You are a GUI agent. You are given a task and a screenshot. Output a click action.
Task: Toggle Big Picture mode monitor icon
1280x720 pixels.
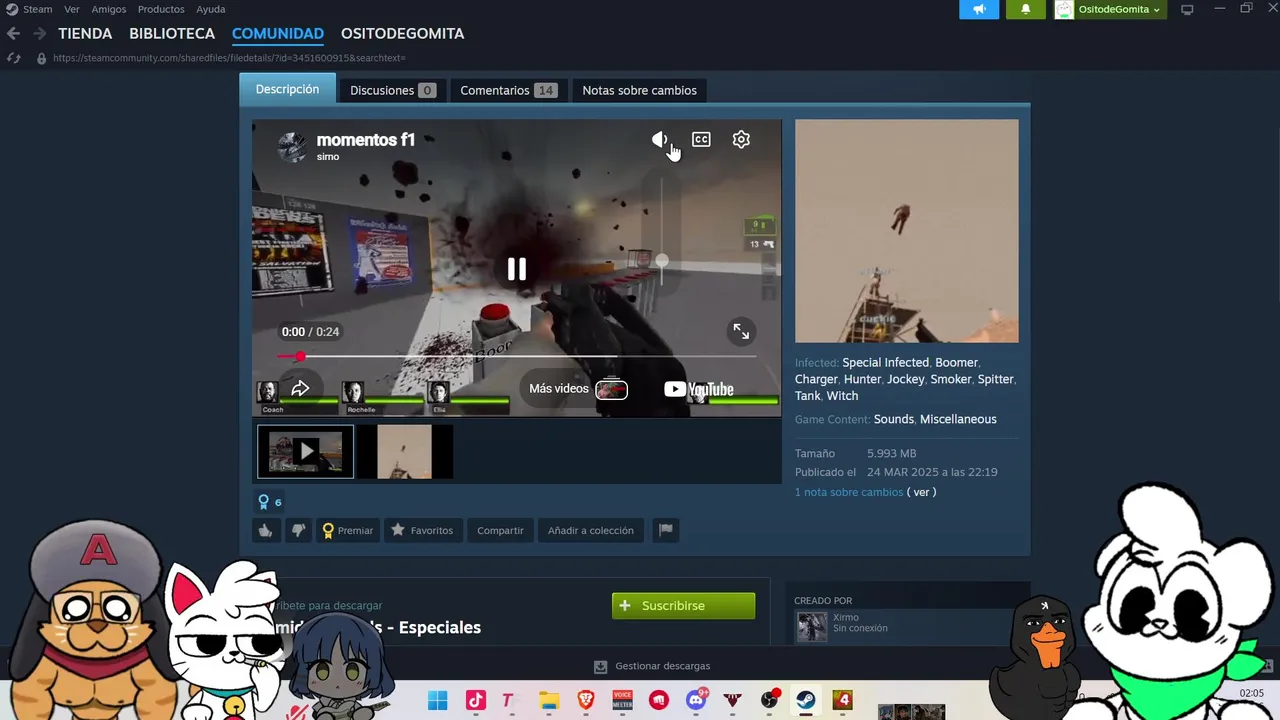[1187, 9]
